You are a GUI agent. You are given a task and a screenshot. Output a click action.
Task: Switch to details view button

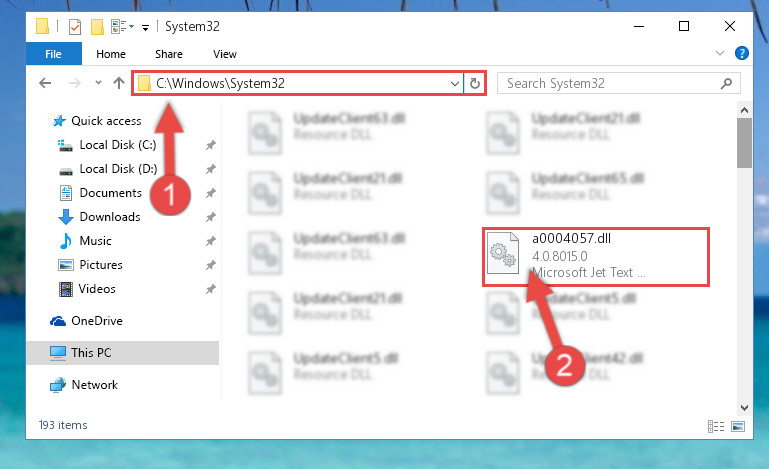tap(716, 426)
